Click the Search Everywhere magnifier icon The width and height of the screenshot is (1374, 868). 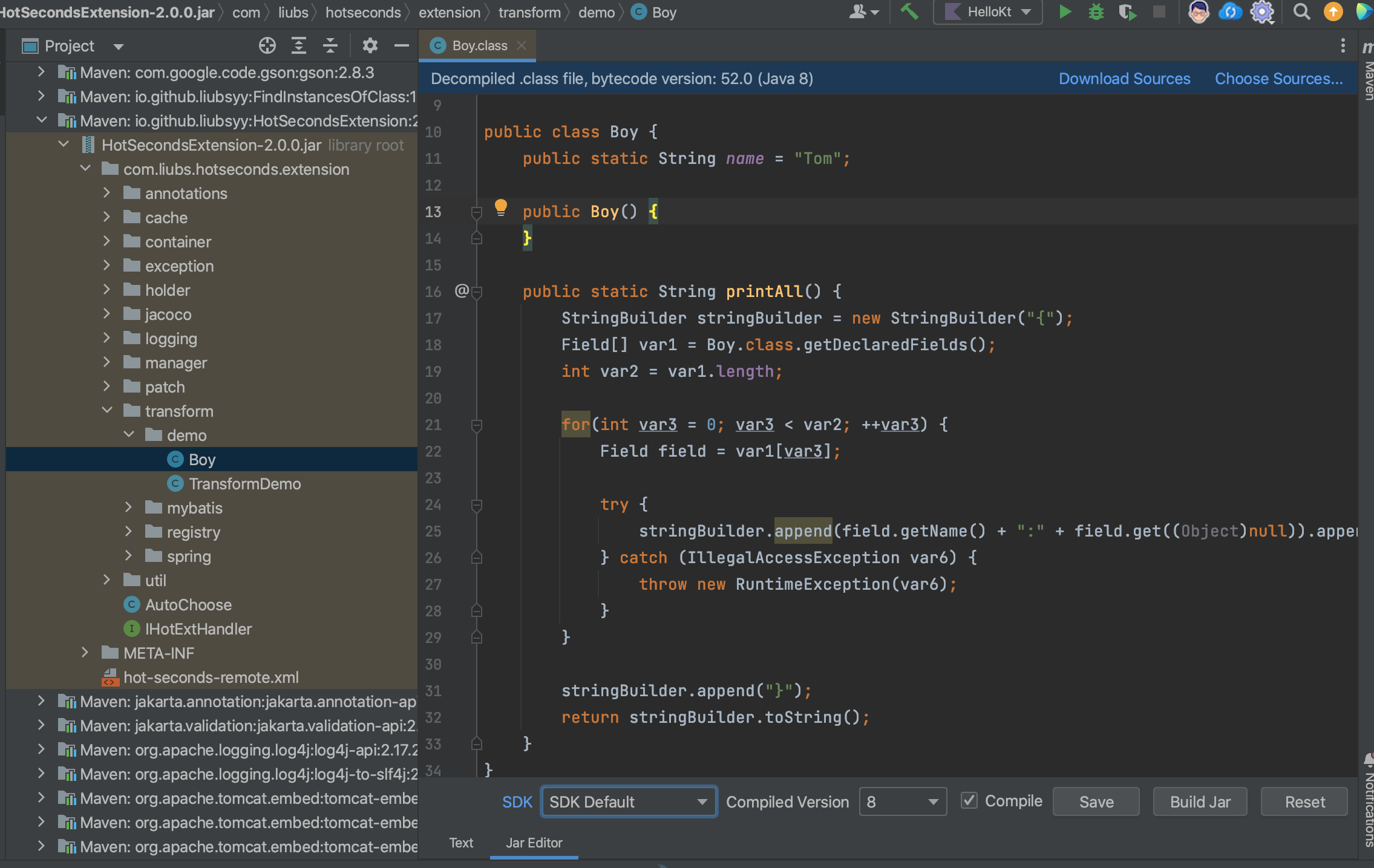1301,12
